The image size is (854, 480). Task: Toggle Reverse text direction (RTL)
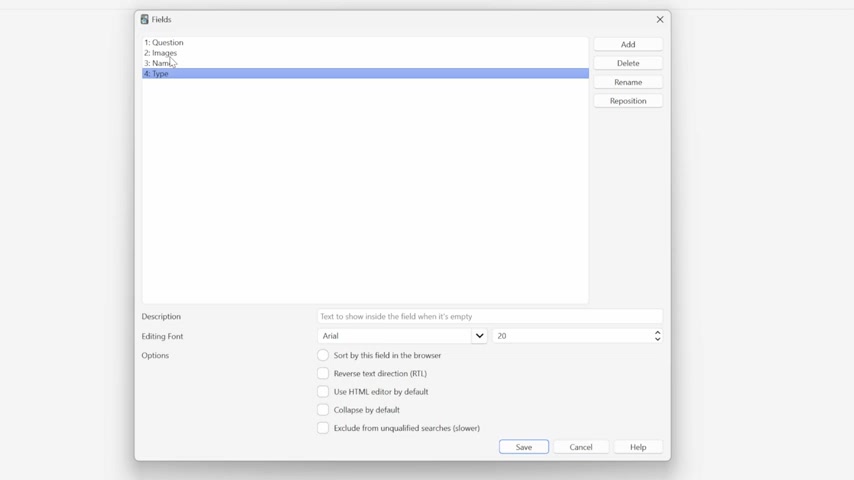[x=323, y=374]
